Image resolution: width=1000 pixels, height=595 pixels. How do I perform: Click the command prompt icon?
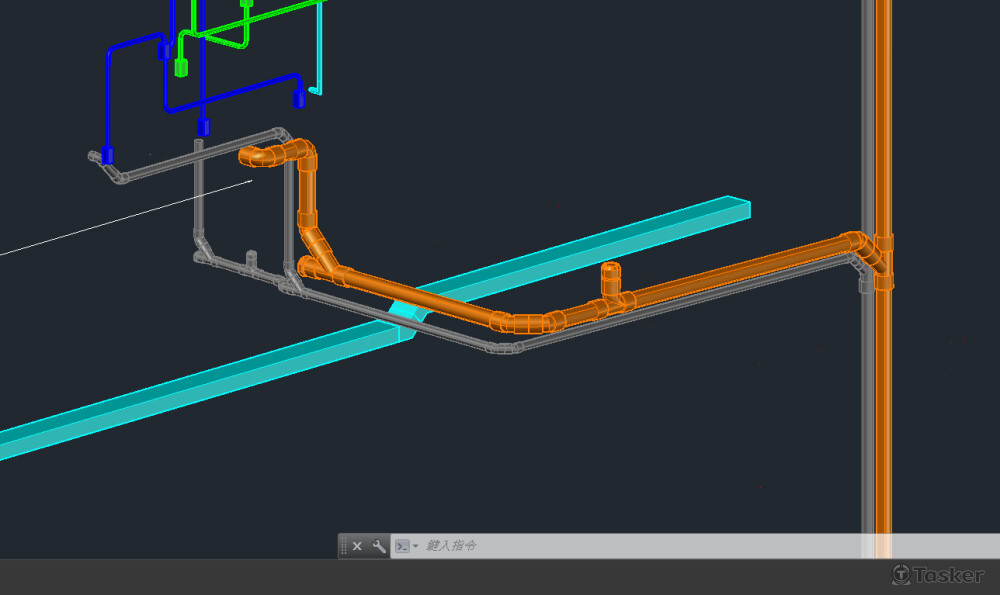[x=401, y=546]
